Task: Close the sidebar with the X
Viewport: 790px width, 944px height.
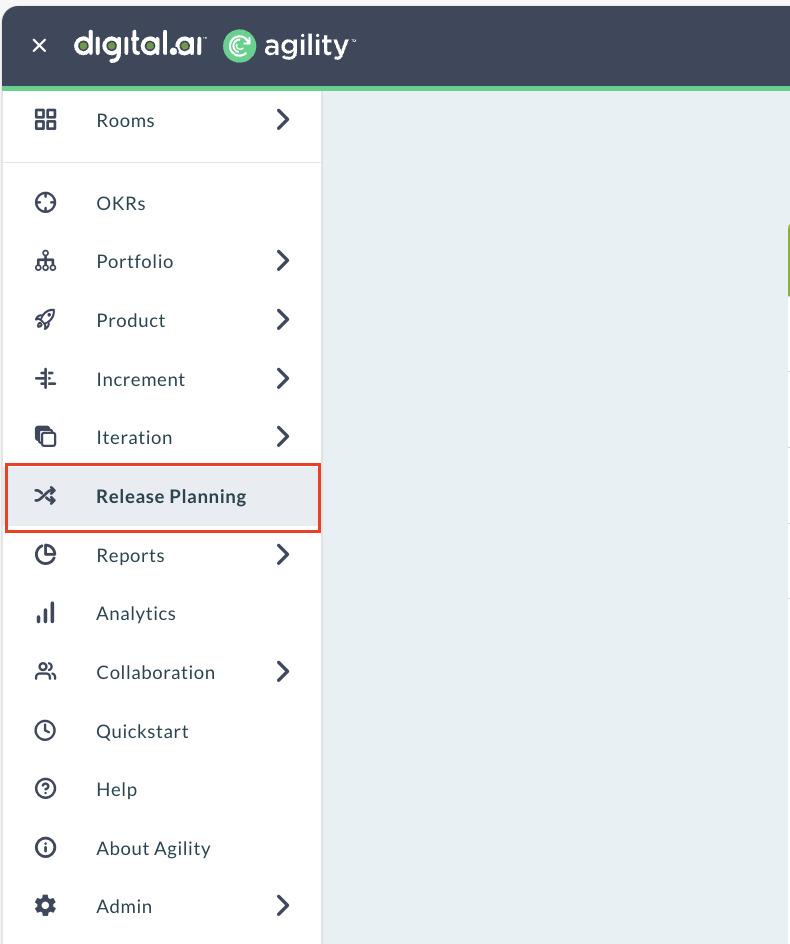Action: click(x=38, y=45)
